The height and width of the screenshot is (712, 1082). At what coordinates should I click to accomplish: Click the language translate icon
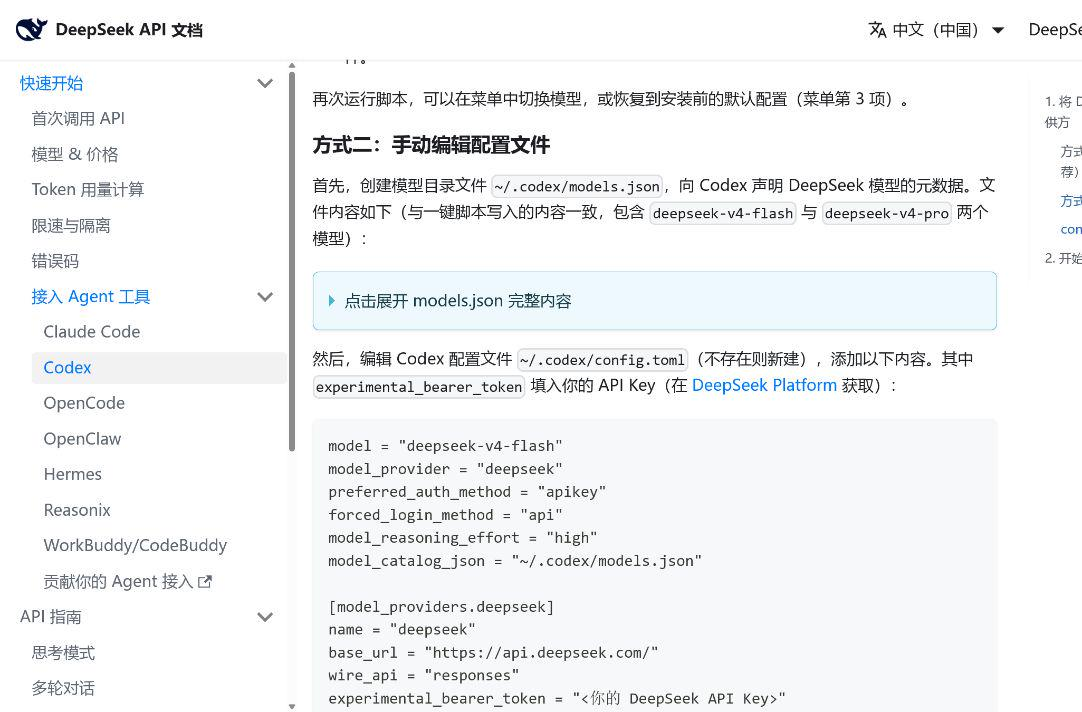pos(877,30)
